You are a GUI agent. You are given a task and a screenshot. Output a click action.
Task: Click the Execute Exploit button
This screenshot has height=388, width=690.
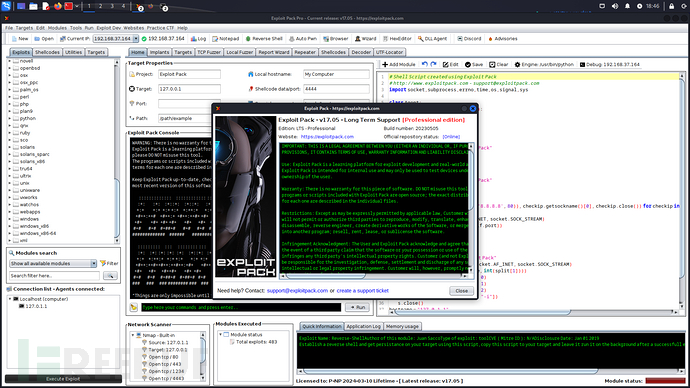63,379
